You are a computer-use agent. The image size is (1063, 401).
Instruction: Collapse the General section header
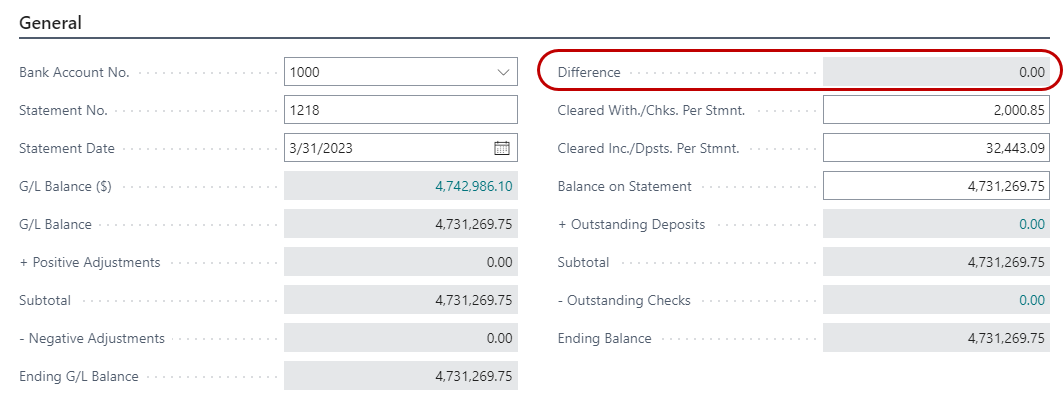pos(51,21)
